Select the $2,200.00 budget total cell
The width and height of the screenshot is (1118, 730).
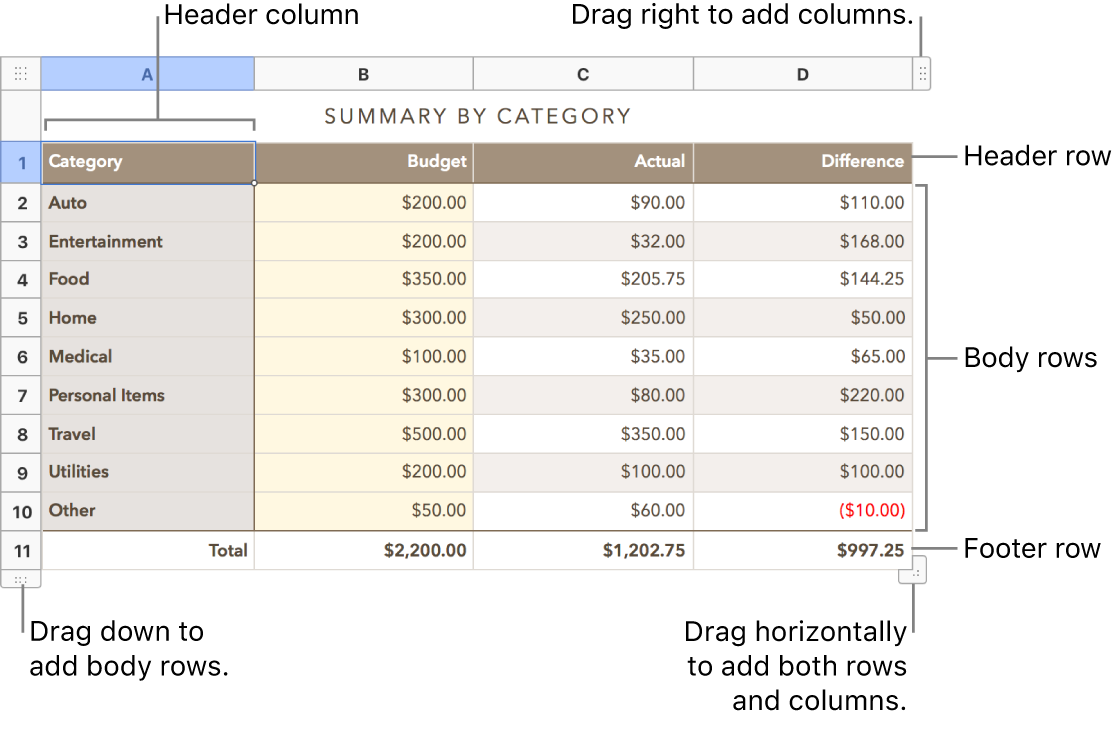click(363, 550)
